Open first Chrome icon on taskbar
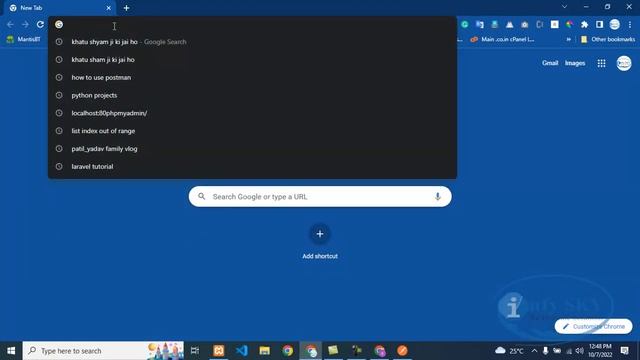This screenshot has width=640, height=360. coord(287,351)
